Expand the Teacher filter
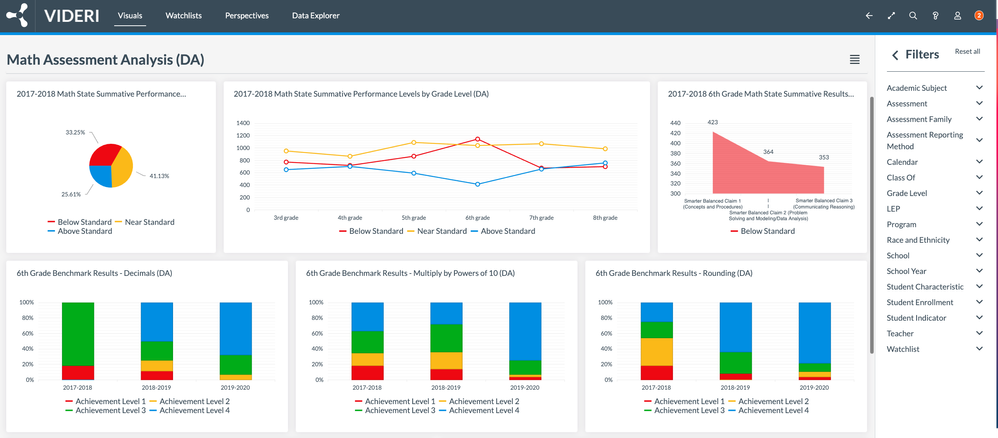 point(979,333)
